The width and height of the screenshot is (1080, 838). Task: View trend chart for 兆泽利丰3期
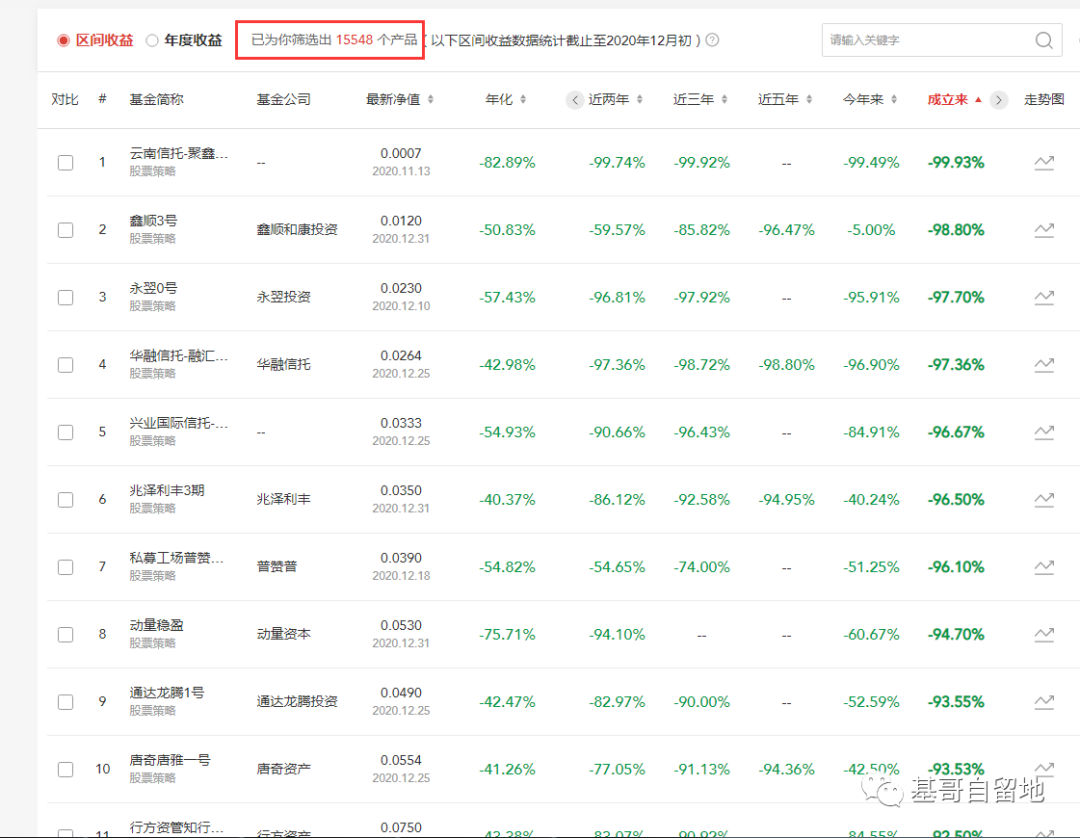[1044, 500]
